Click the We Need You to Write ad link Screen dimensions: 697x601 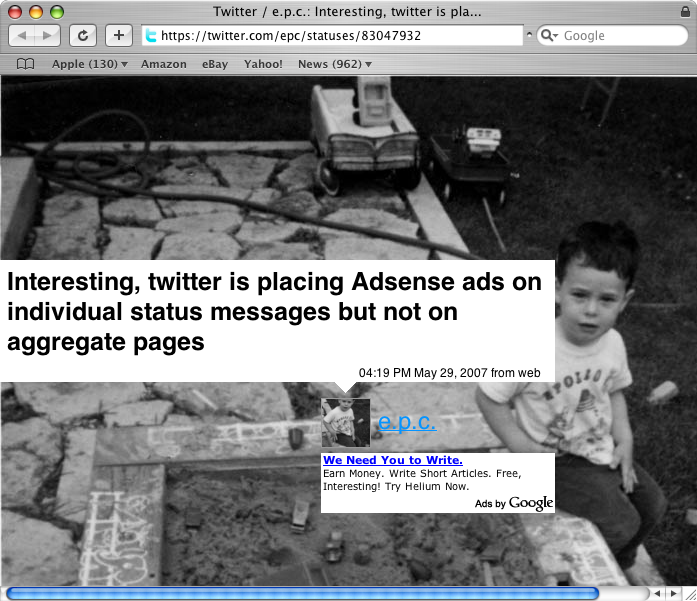coord(393,460)
